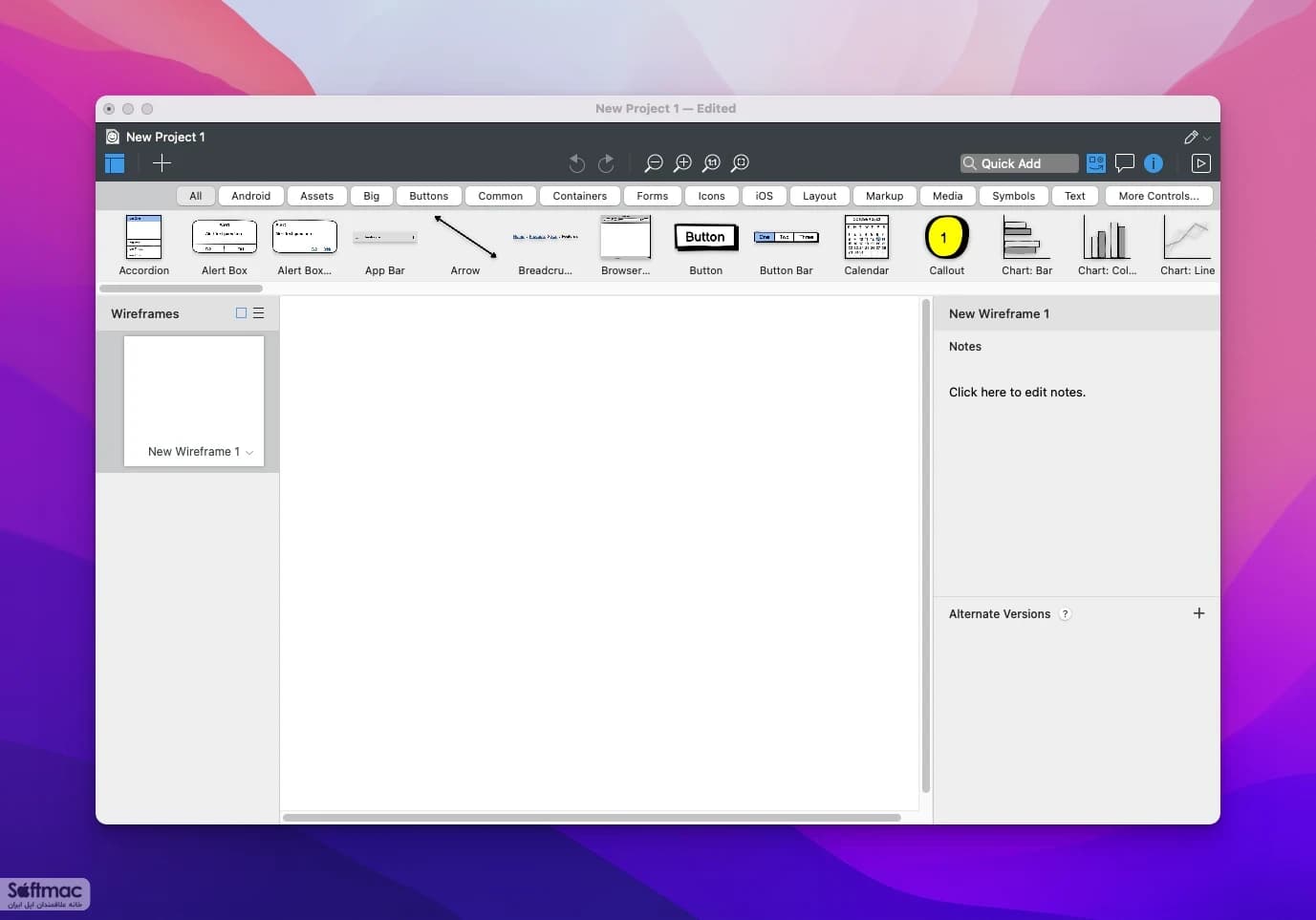Click the Redo arrow
This screenshot has width=1316, height=920.
[606, 163]
